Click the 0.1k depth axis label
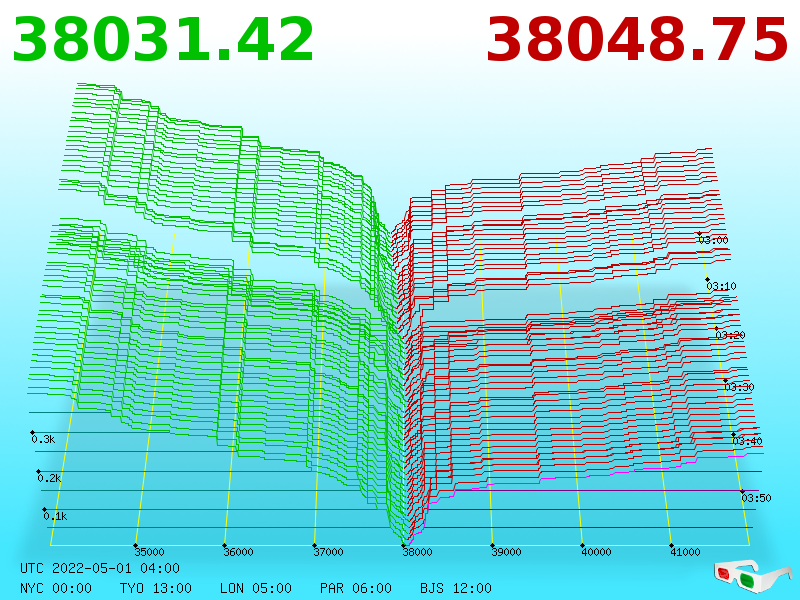 (x=56, y=516)
